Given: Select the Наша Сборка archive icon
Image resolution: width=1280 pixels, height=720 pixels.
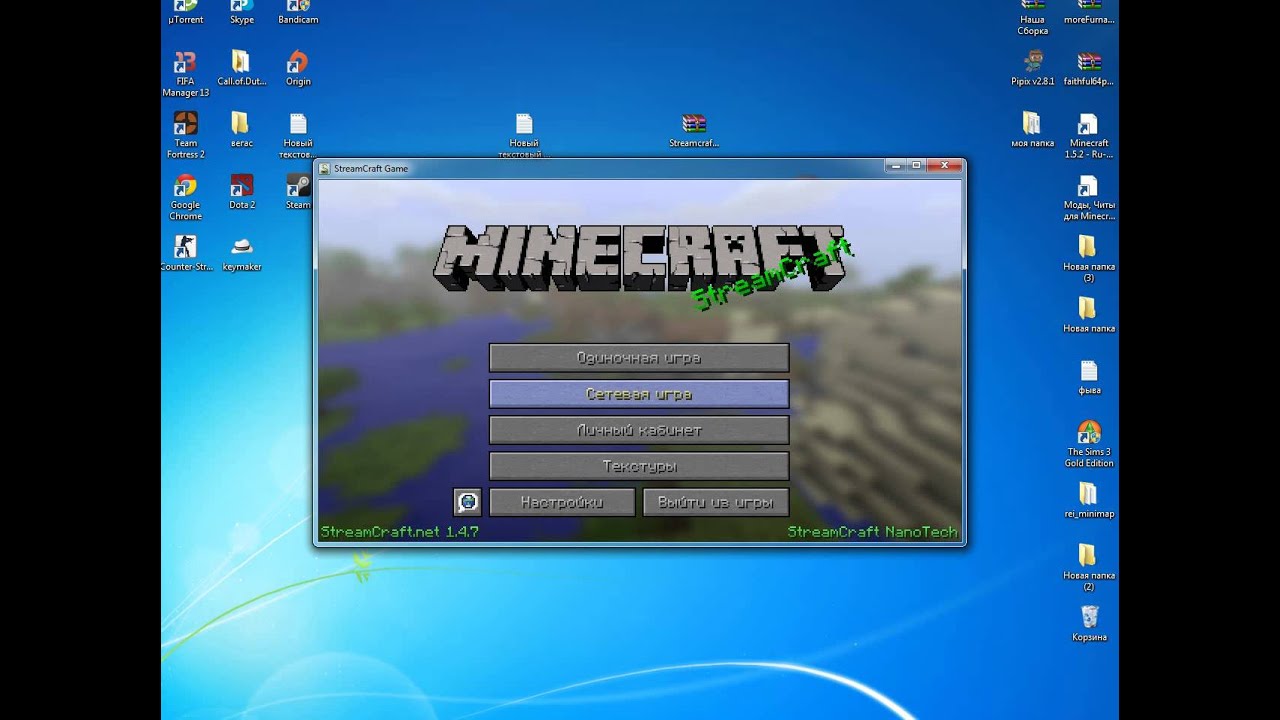Looking at the screenshot, I should [1032, 18].
